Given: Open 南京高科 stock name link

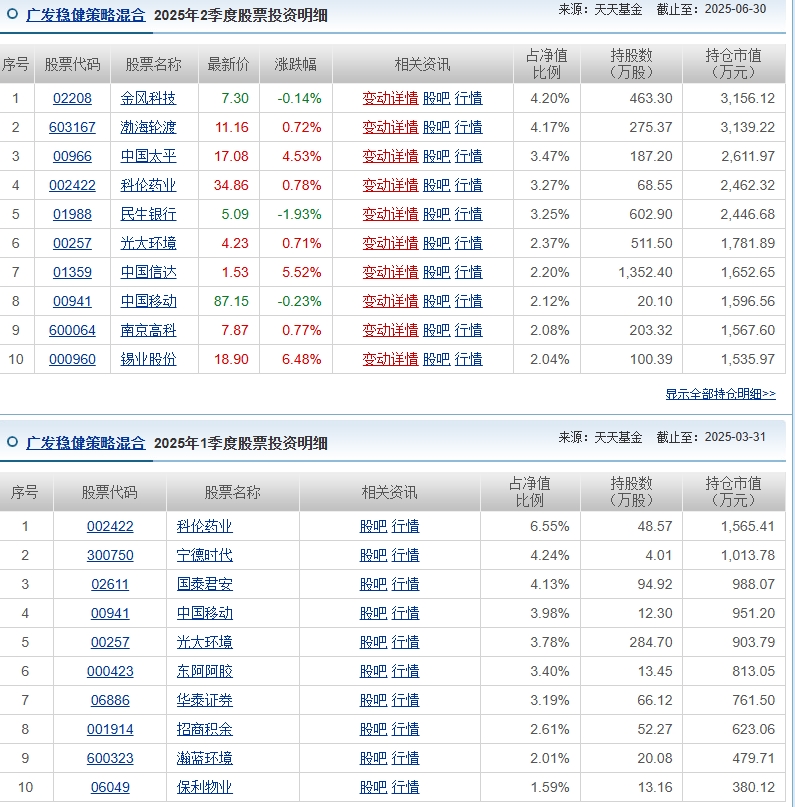Looking at the screenshot, I should [x=148, y=330].
